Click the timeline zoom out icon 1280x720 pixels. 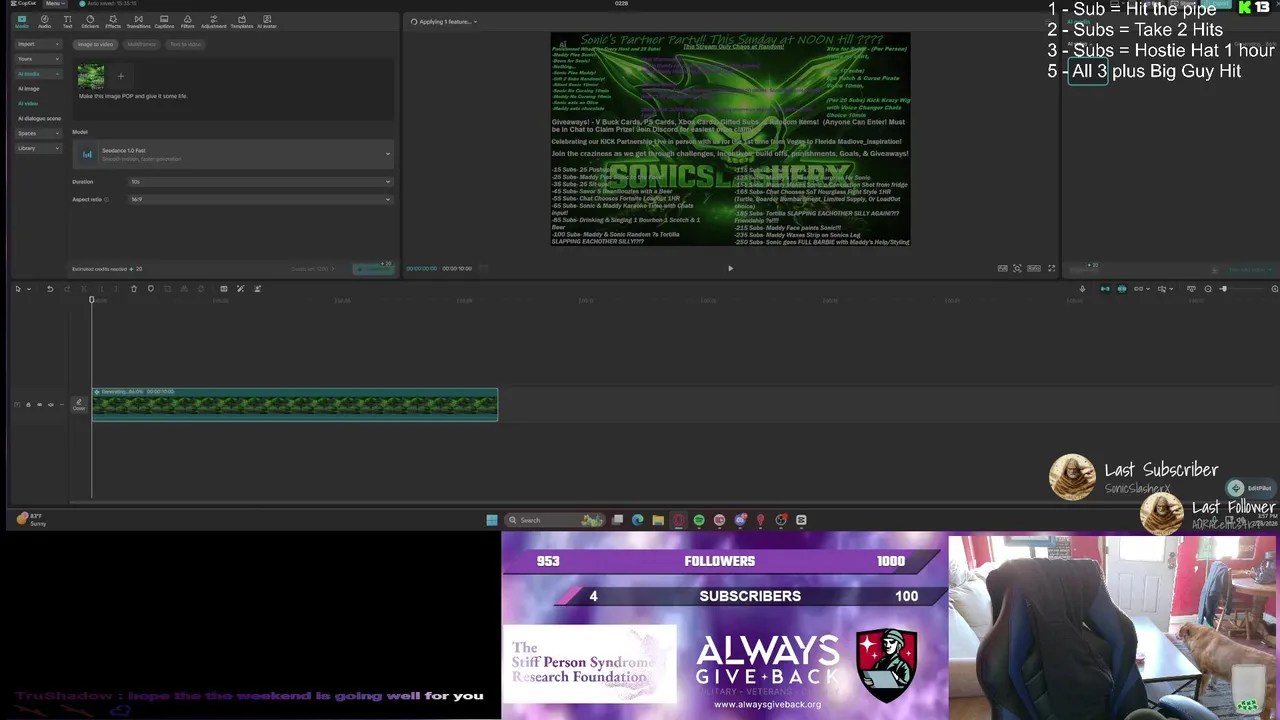[x=1208, y=289]
